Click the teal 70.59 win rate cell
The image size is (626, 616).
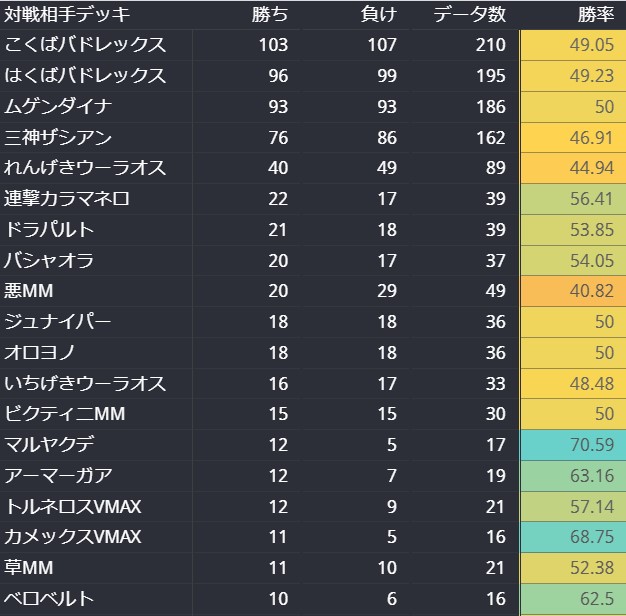572,445
